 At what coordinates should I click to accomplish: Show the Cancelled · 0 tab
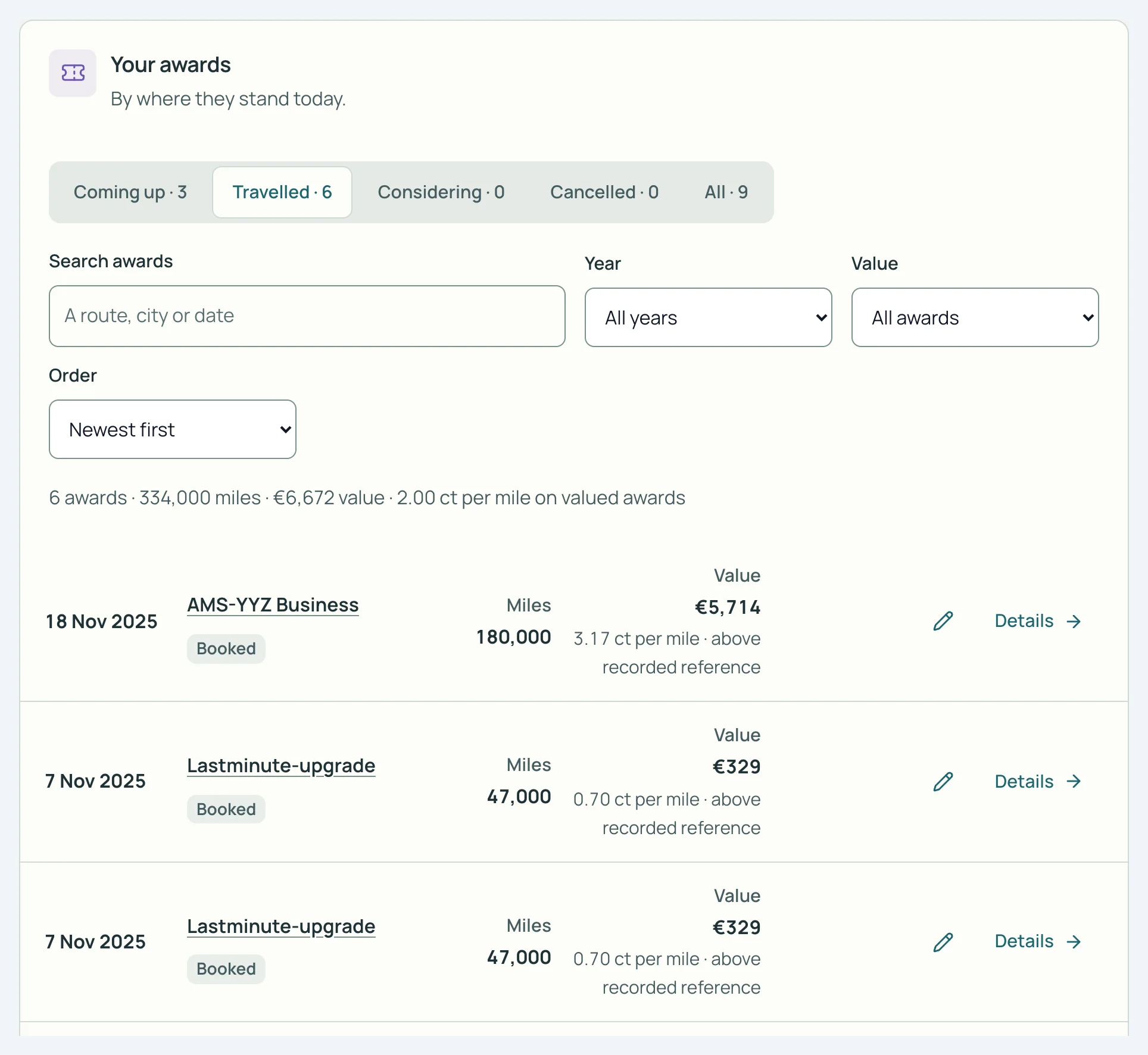click(604, 192)
